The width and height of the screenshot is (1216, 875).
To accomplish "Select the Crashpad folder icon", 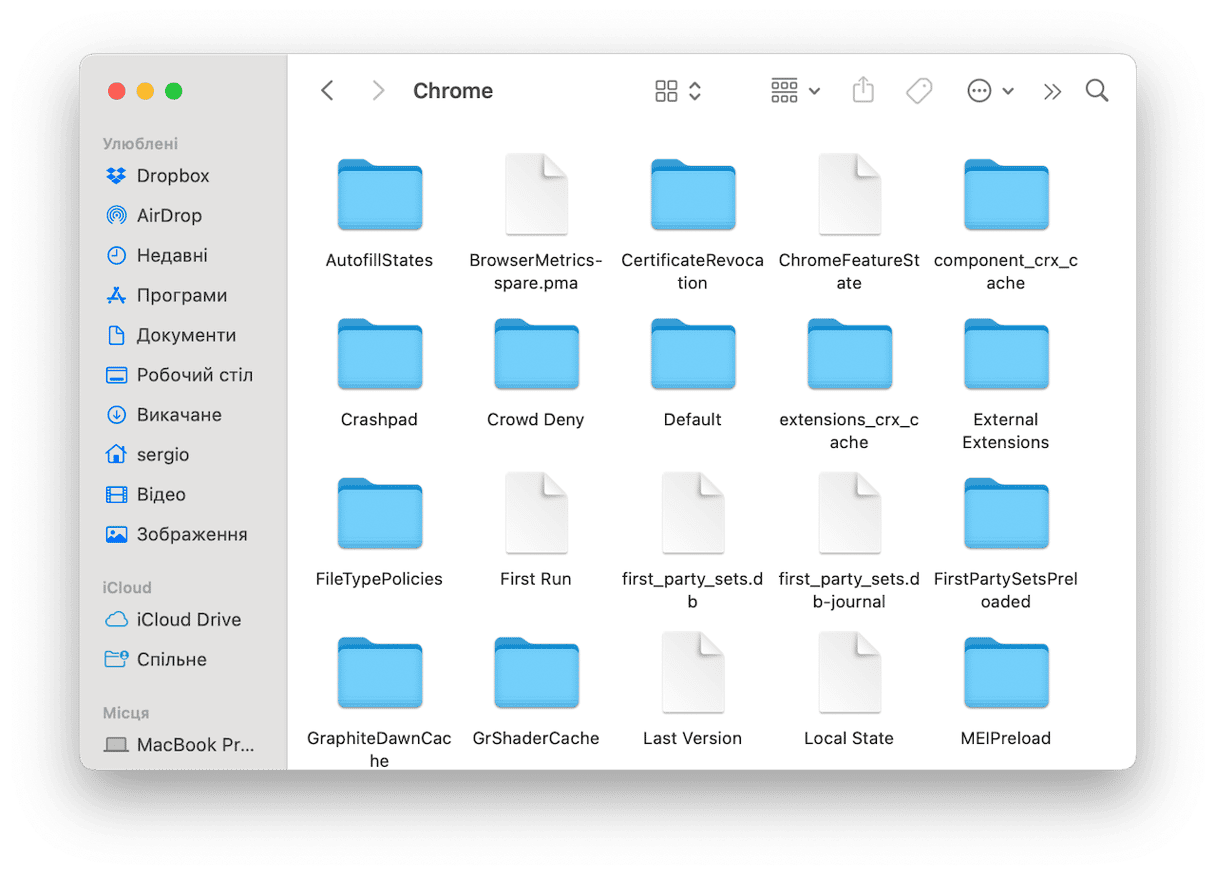I will [x=380, y=354].
